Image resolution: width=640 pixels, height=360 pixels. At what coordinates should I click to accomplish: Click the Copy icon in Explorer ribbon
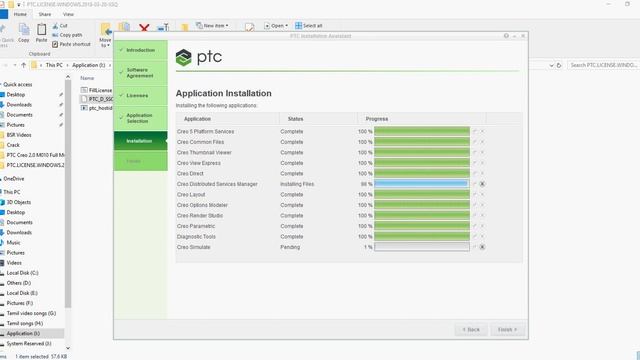tap(24, 33)
